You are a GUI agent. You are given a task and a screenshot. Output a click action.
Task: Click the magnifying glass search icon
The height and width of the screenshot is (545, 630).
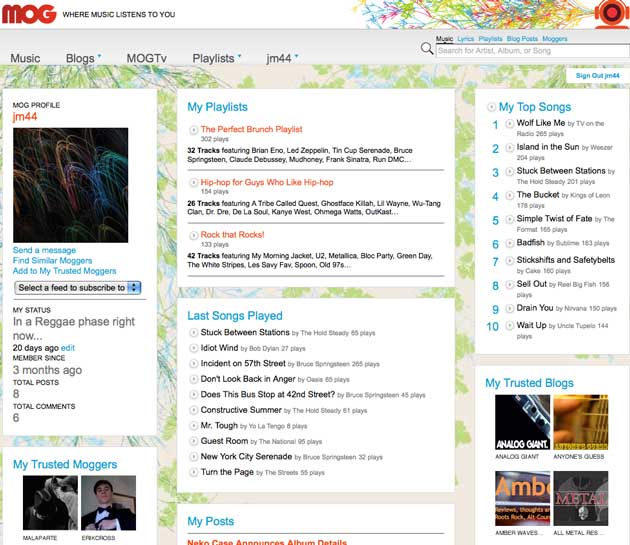[x=427, y=49]
